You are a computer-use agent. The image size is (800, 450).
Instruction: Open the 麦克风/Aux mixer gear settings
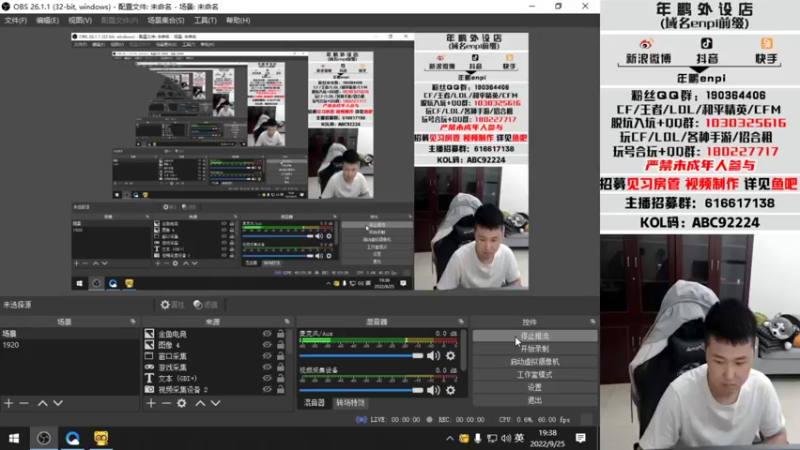[x=451, y=356]
